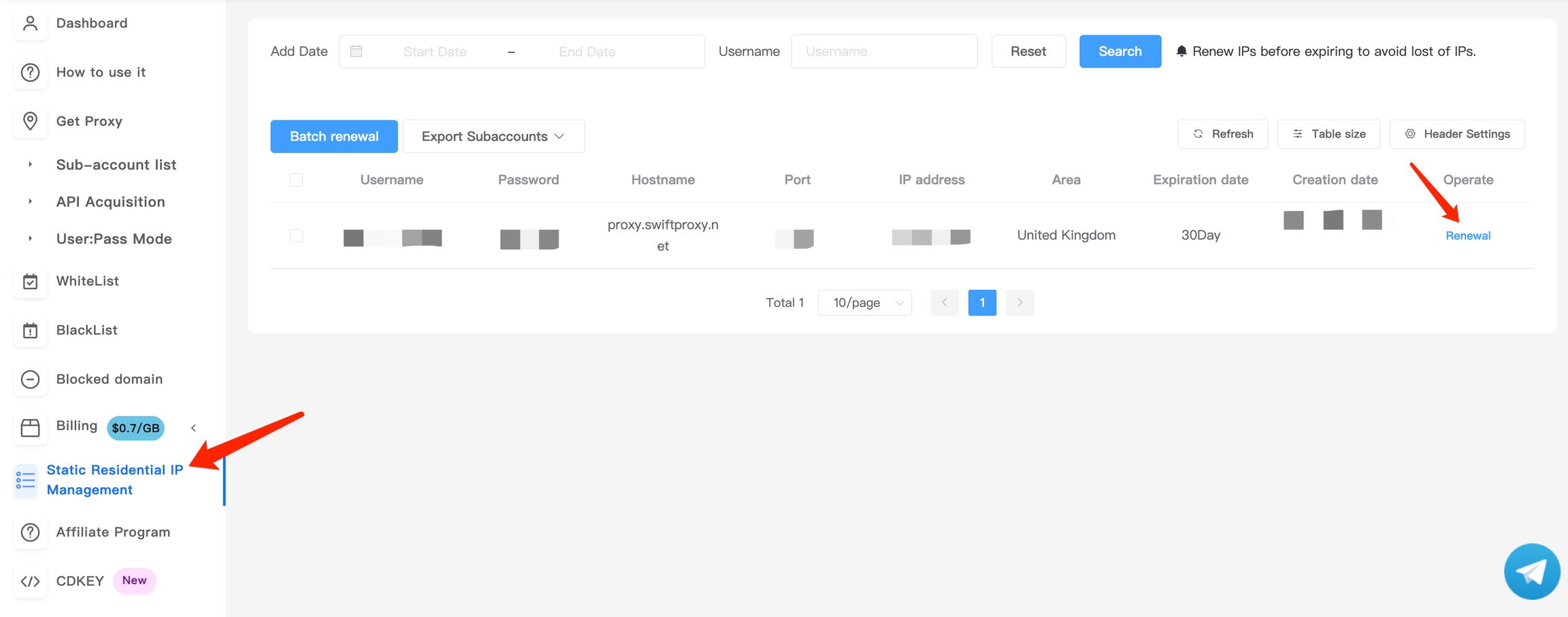The width and height of the screenshot is (1568, 617).
Task: Click the Billing wallet icon
Action: [x=30, y=428]
